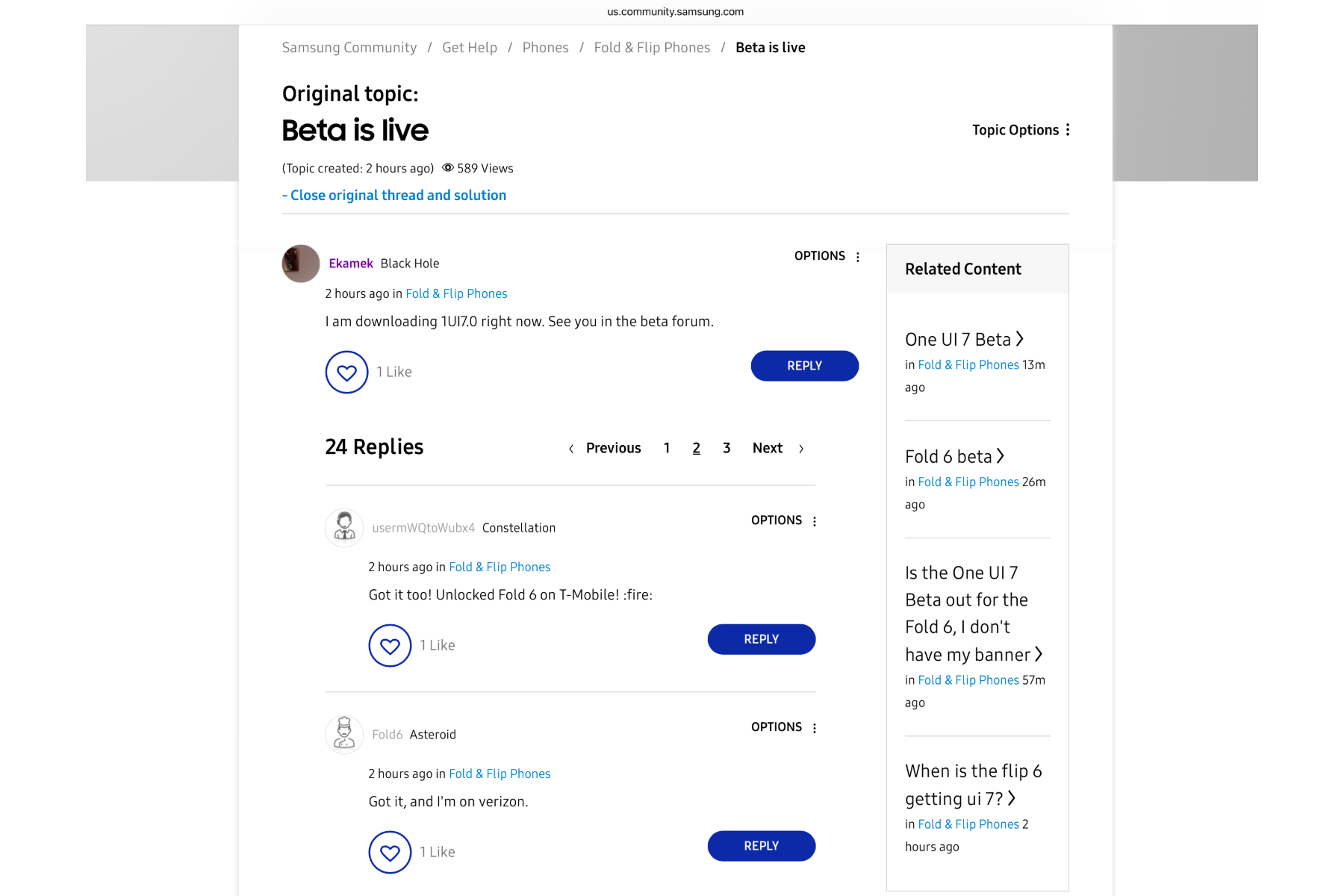Jump to replies page 3
1344x896 pixels.
coord(727,448)
